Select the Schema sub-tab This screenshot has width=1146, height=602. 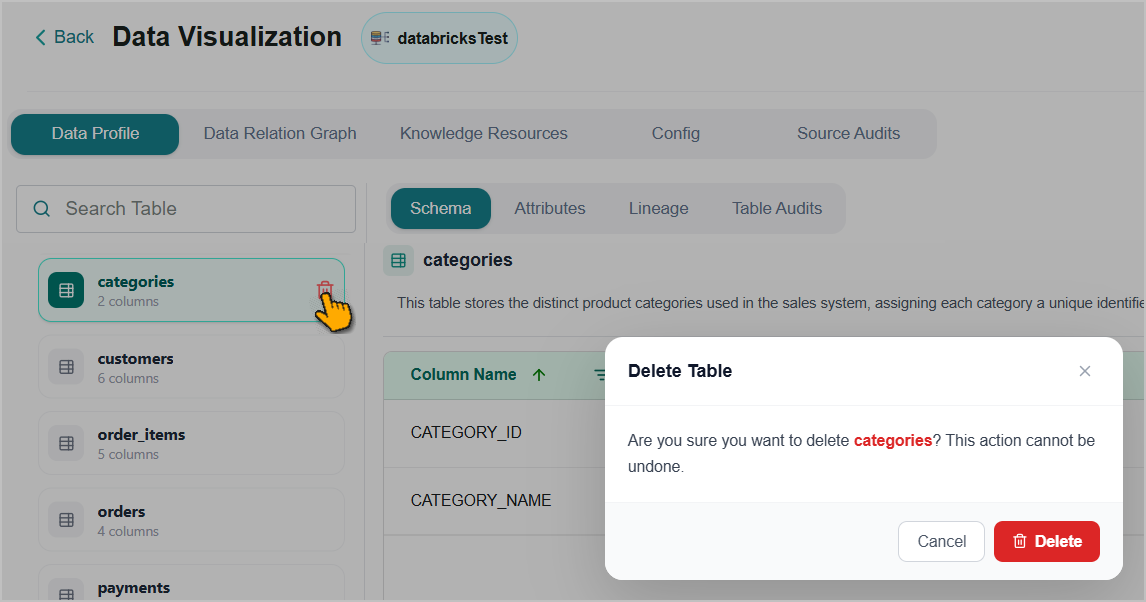pos(441,208)
